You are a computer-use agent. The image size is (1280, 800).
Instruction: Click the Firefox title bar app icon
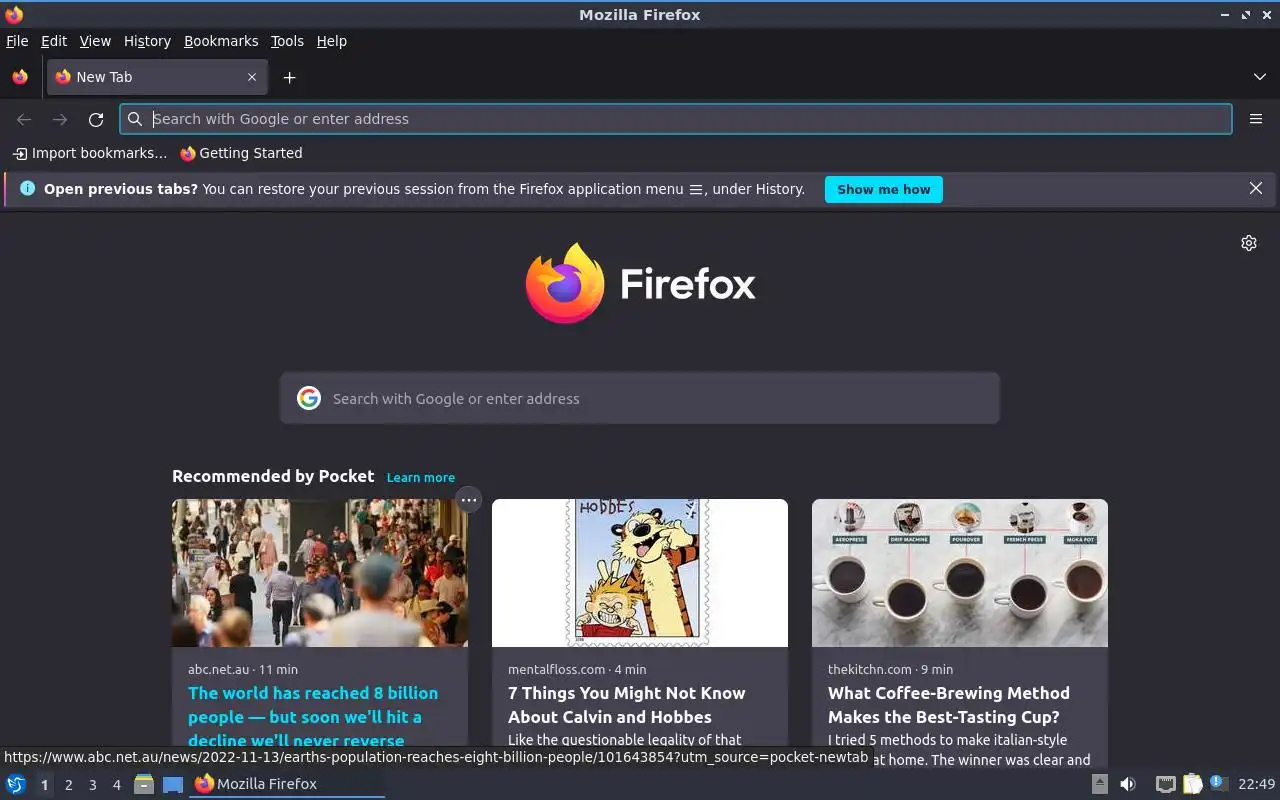point(14,14)
